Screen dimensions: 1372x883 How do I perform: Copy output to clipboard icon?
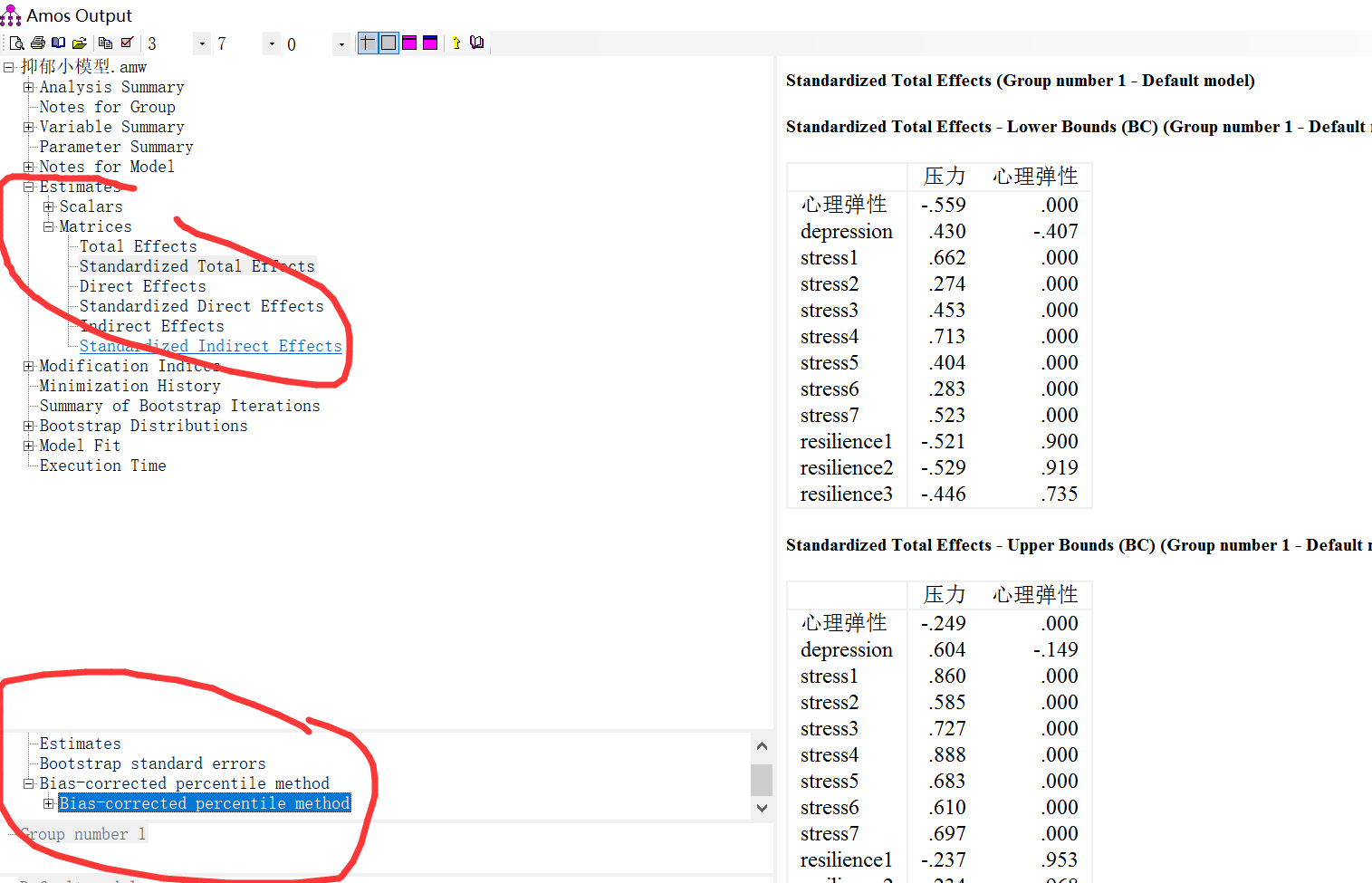[x=105, y=43]
